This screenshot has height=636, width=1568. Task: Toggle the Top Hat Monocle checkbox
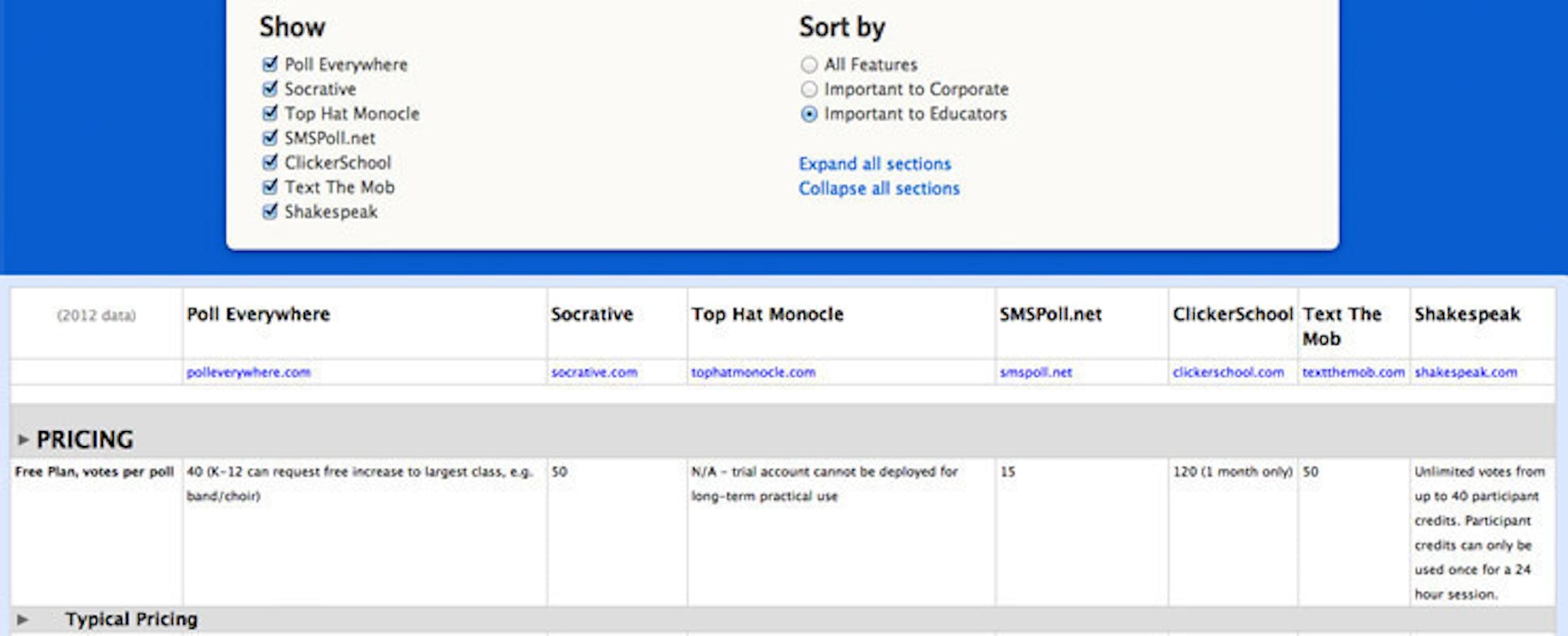coord(270,113)
